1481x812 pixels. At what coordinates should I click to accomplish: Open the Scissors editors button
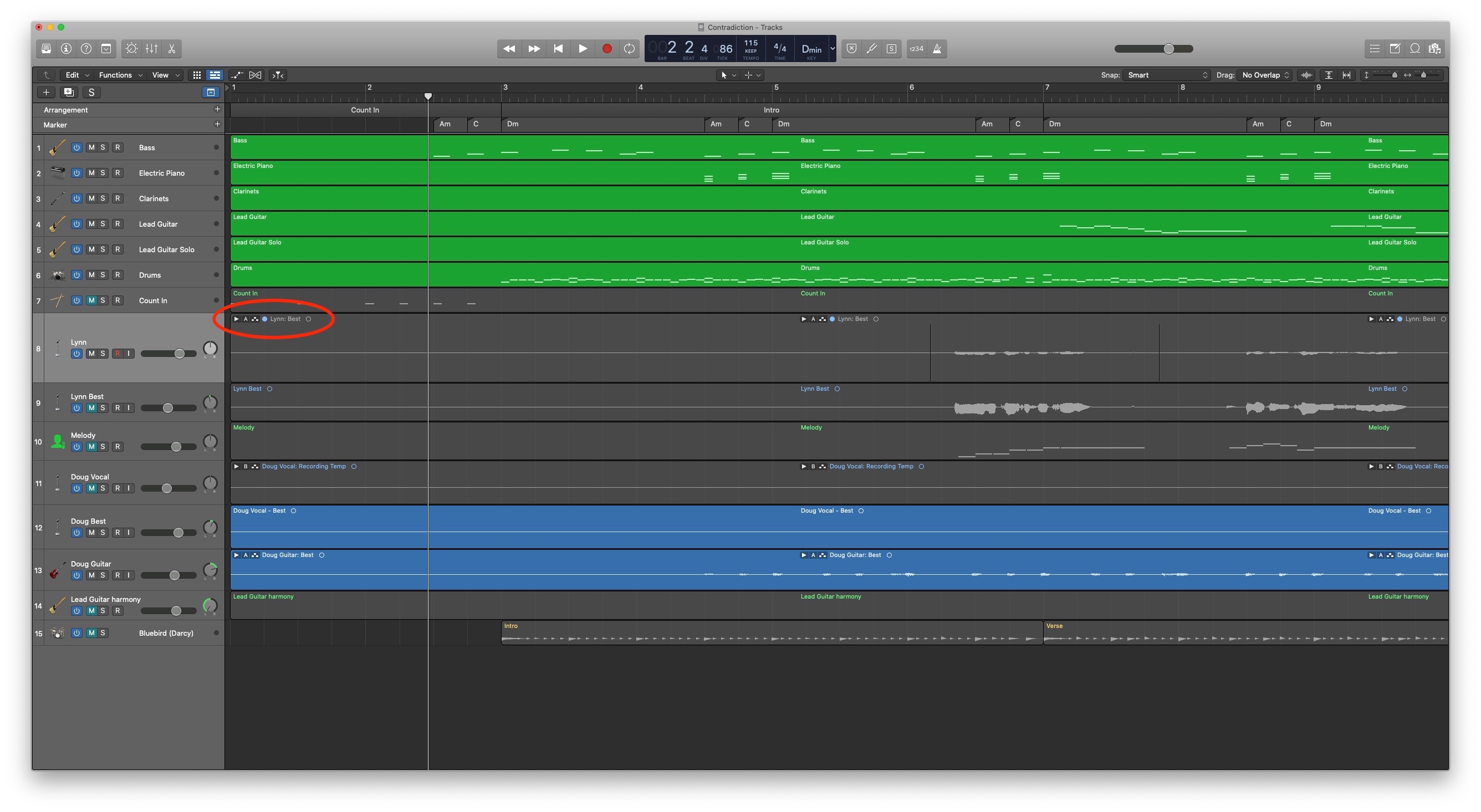pos(172,49)
